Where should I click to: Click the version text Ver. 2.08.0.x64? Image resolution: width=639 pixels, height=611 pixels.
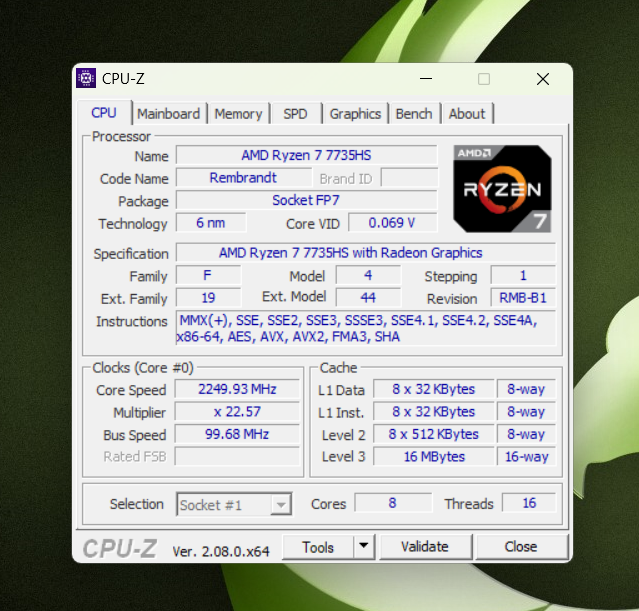(221, 551)
